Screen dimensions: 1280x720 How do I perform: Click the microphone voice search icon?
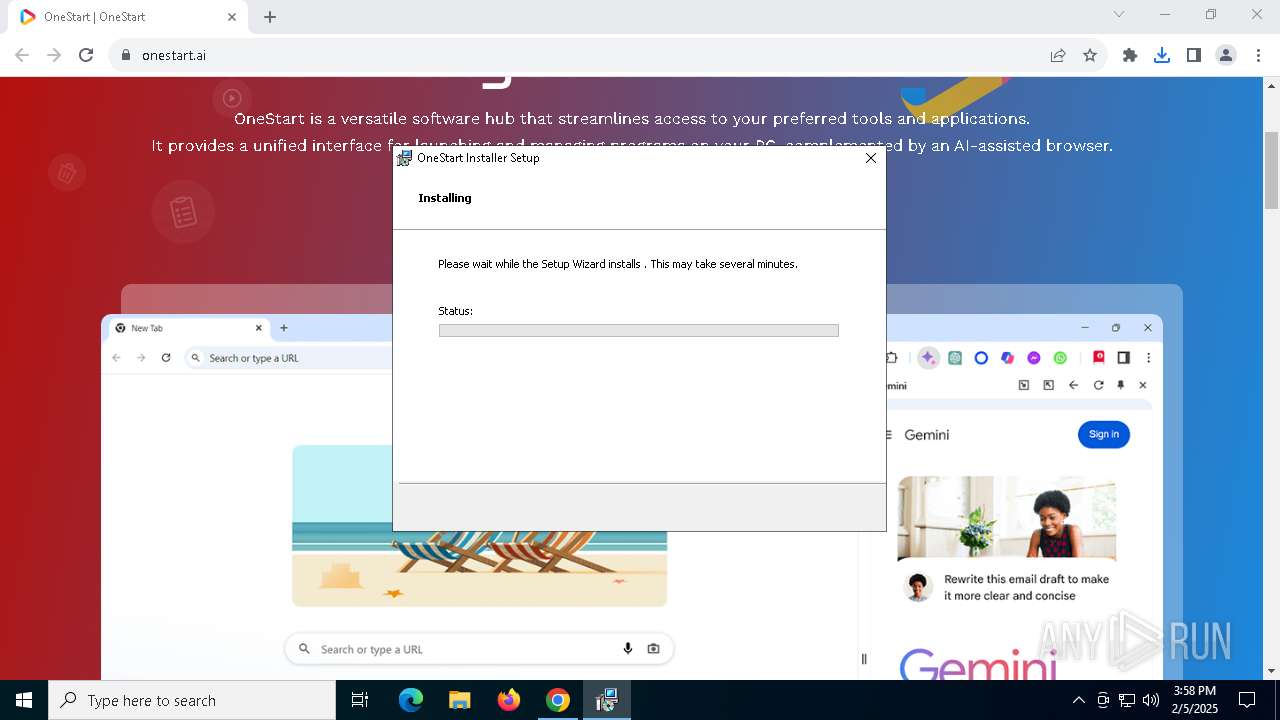tap(628, 649)
